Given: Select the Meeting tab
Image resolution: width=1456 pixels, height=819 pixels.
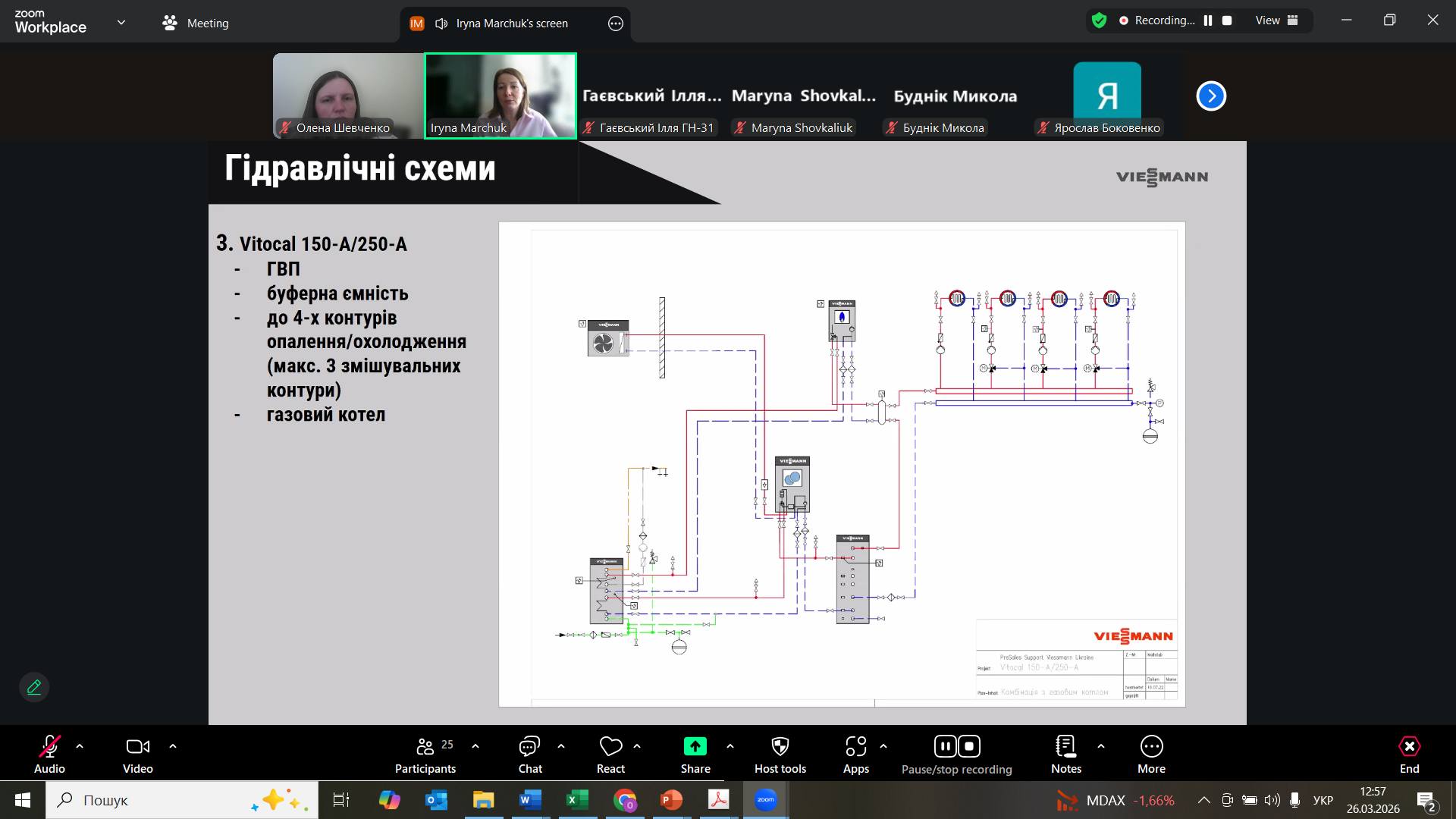Looking at the screenshot, I should point(196,23).
